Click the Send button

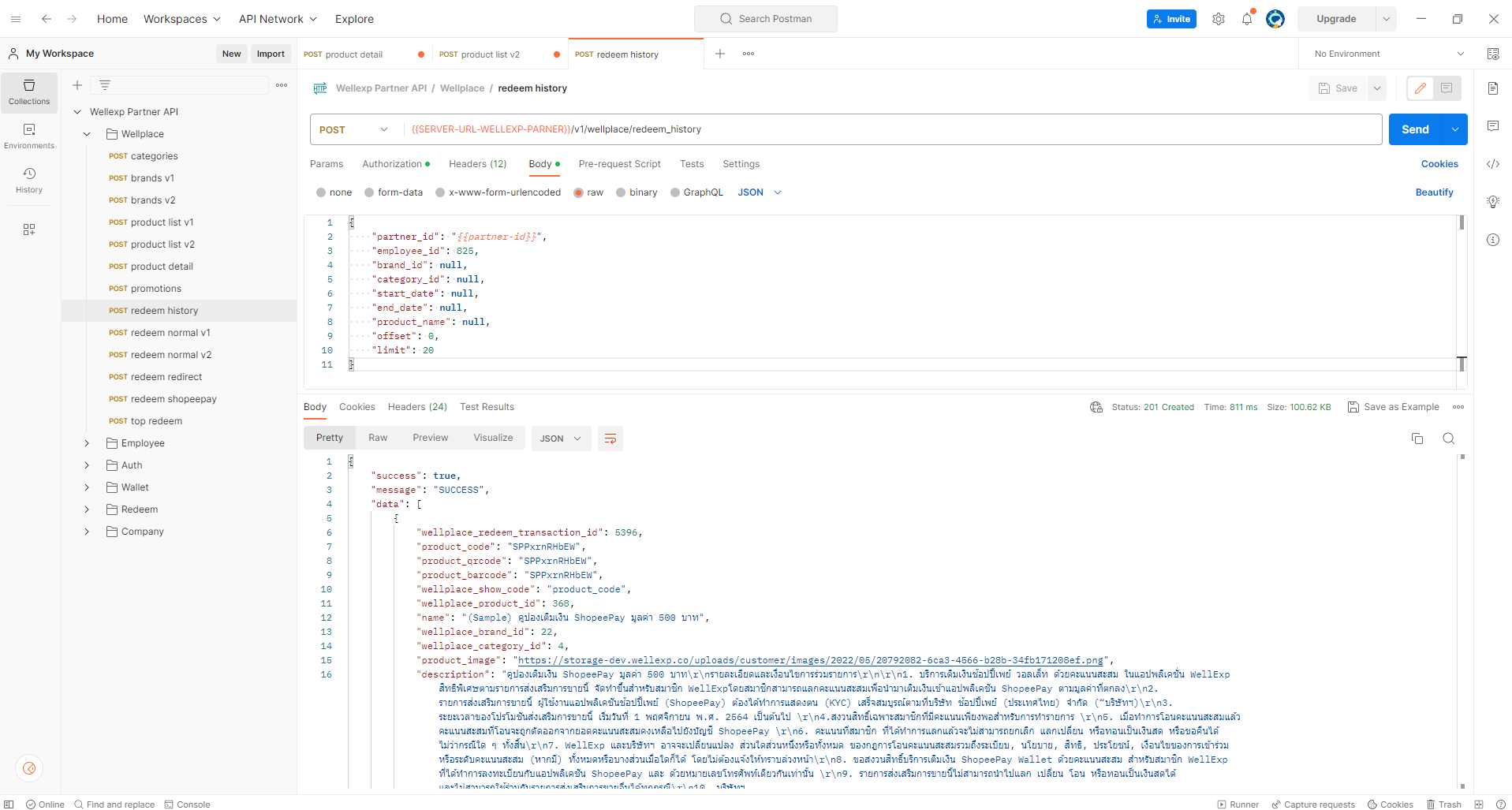pos(1415,129)
